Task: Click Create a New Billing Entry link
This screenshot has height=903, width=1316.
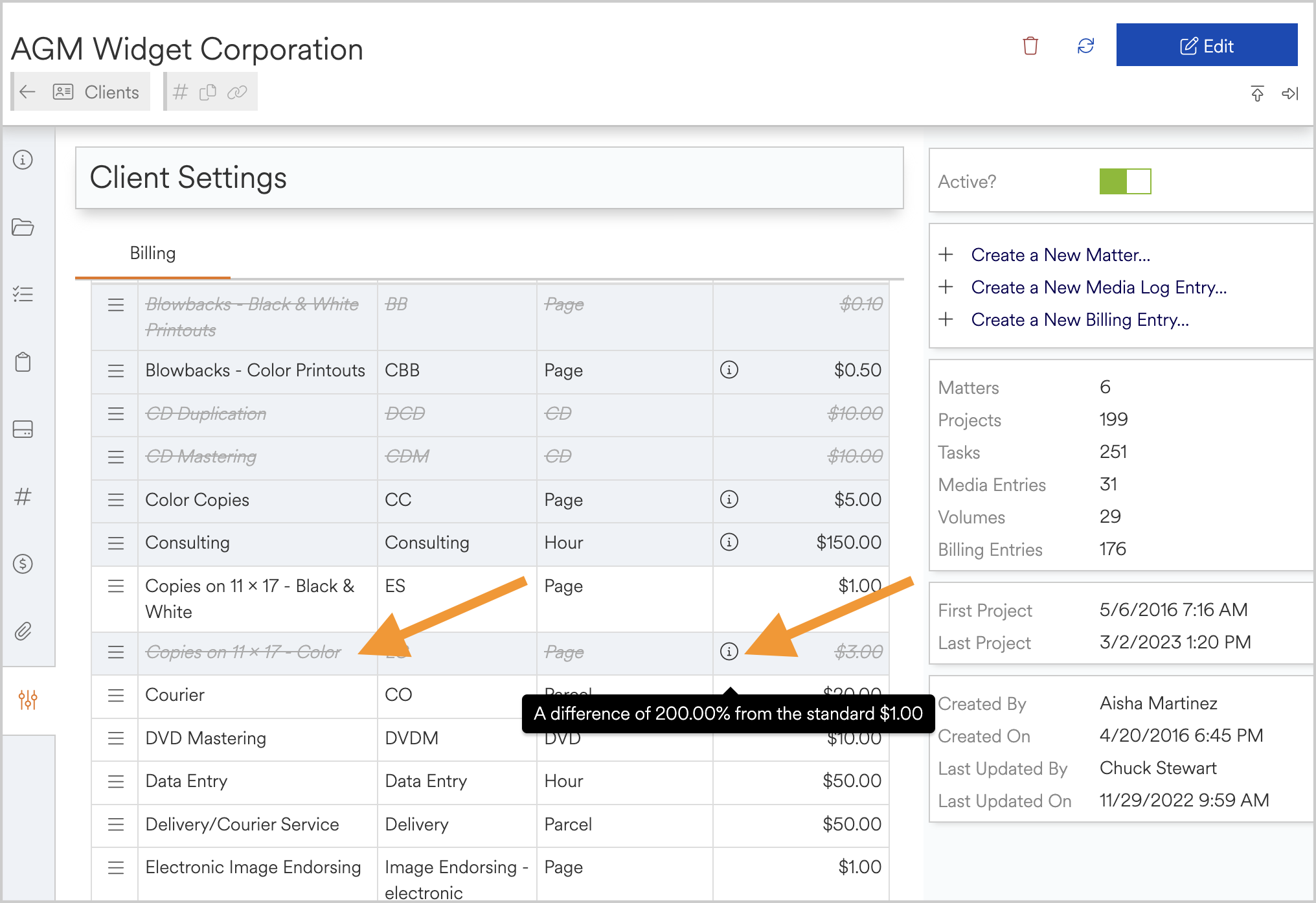Action: coord(1080,319)
